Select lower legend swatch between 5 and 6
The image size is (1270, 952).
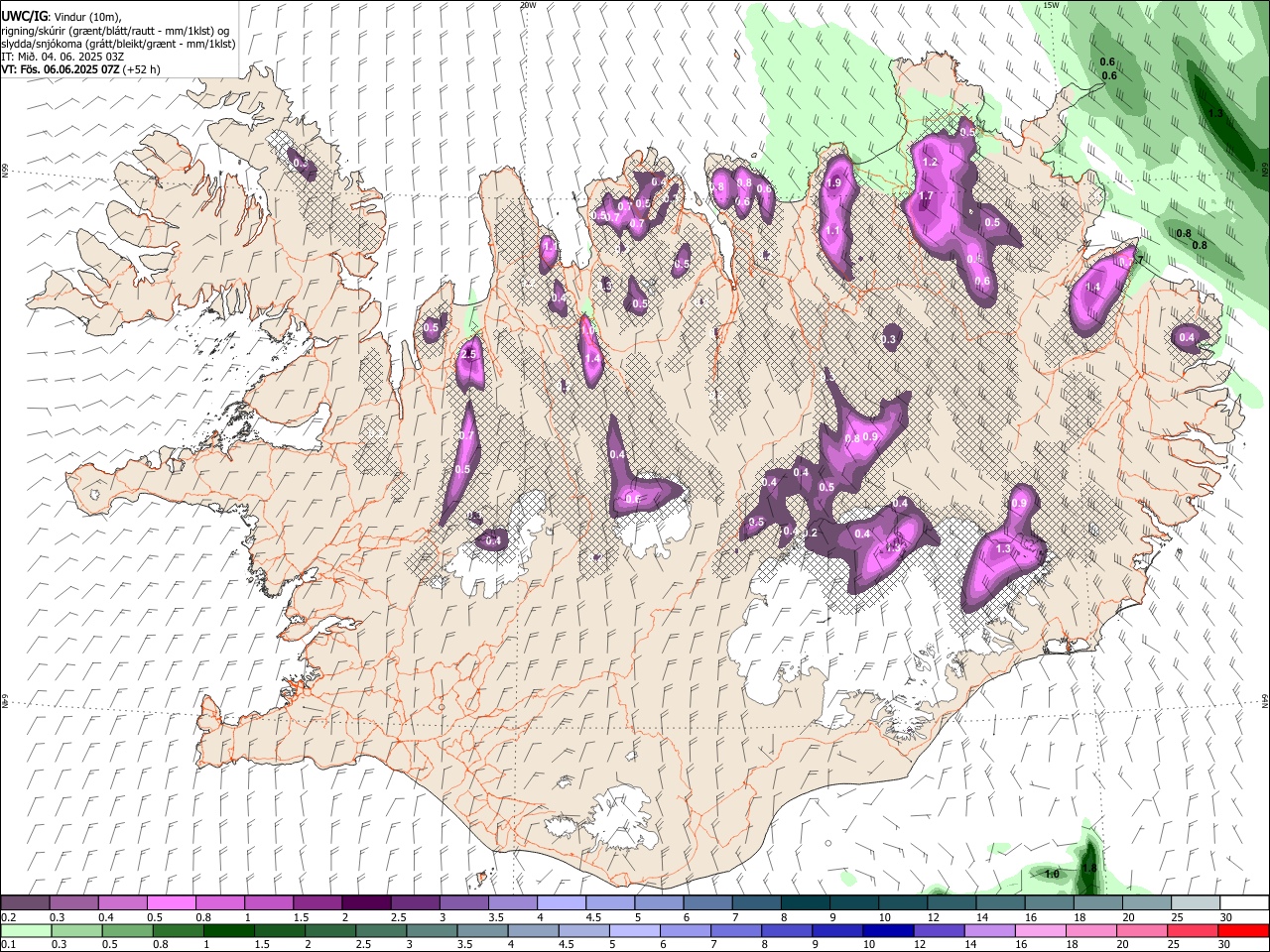click(633, 930)
